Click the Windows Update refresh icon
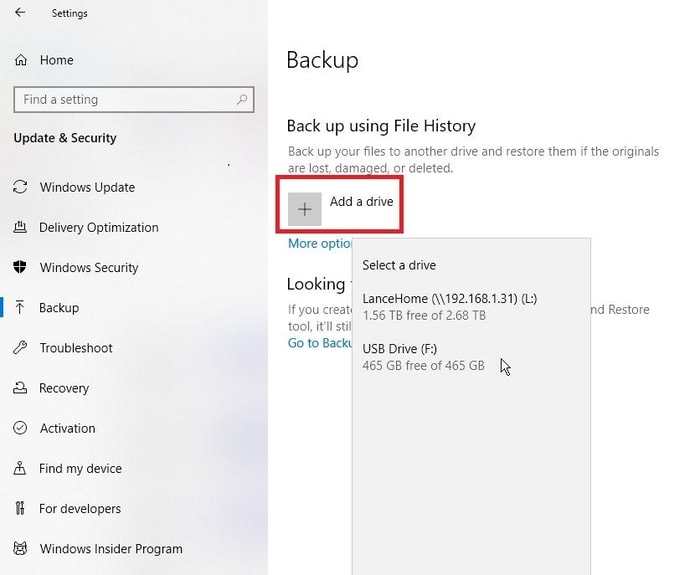Image resolution: width=700 pixels, height=575 pixels. 20,188
